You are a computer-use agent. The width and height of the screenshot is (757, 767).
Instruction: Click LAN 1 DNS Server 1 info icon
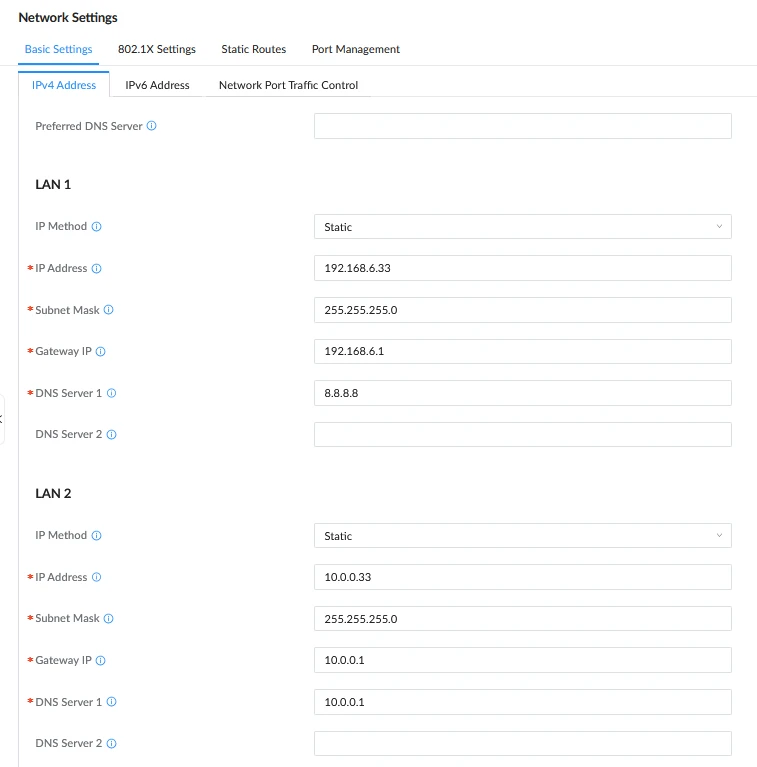pos(111,393)
